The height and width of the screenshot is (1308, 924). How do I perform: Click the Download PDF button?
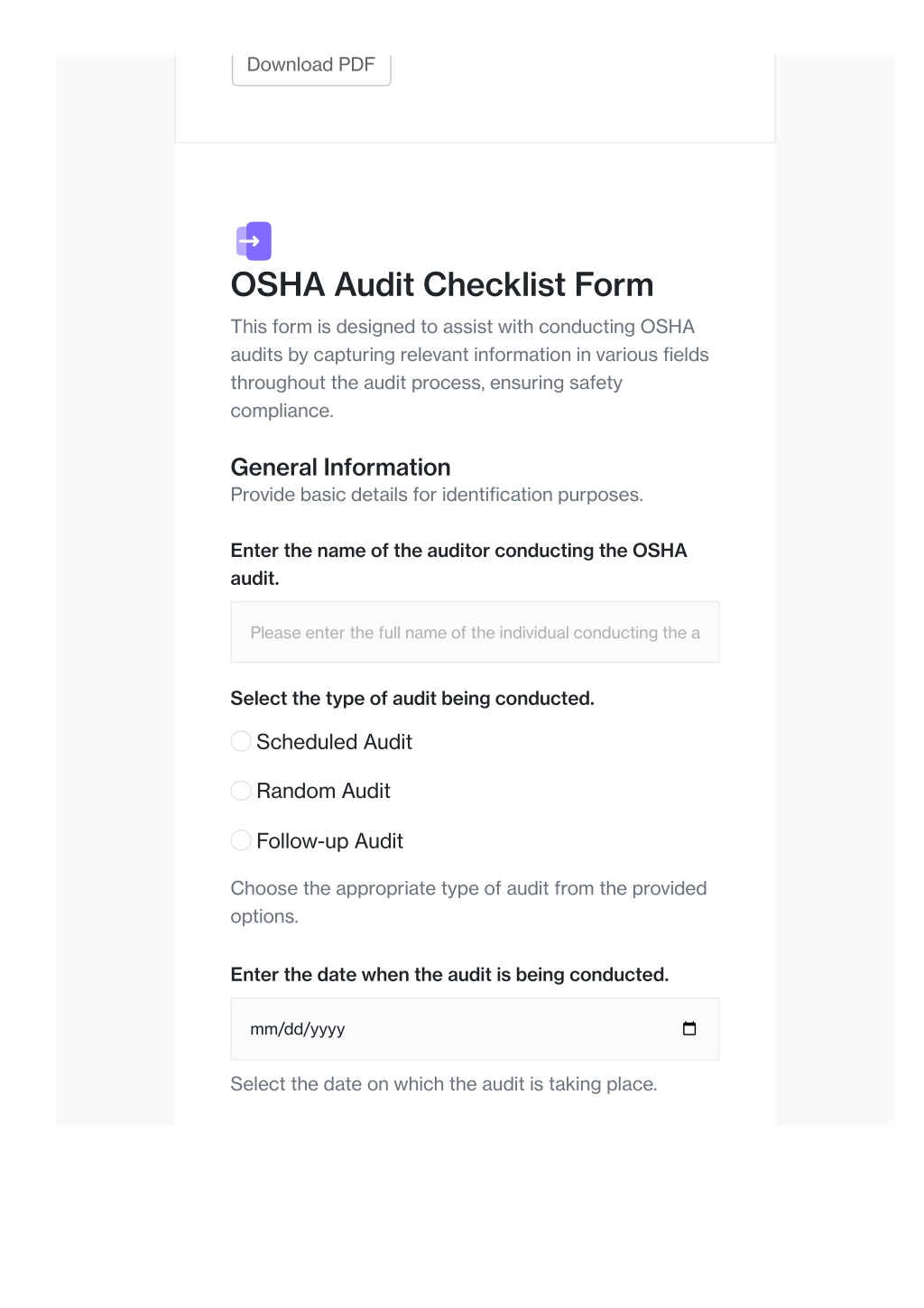point(311,65)
